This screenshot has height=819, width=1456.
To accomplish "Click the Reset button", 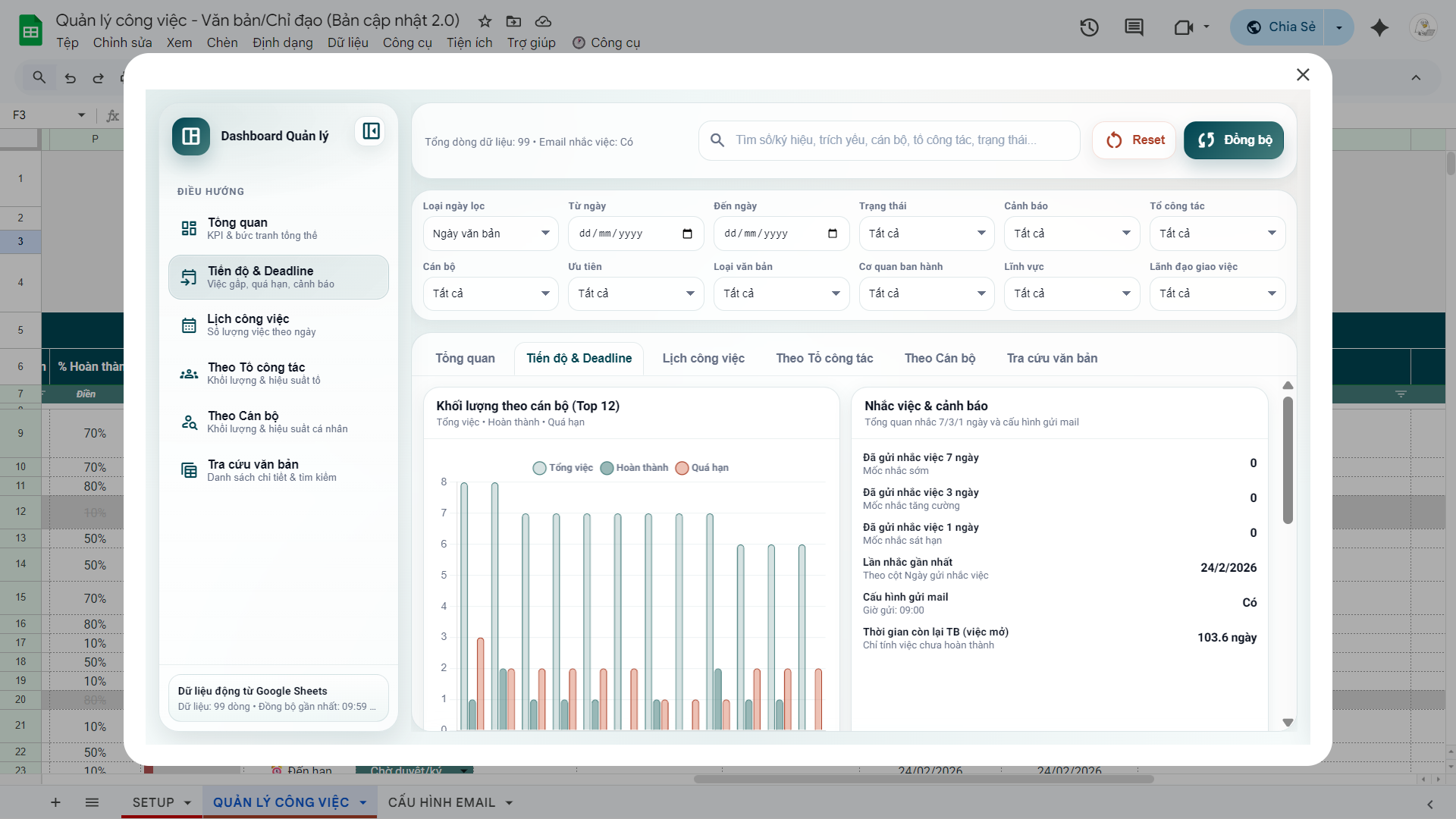I will 1134,140.
